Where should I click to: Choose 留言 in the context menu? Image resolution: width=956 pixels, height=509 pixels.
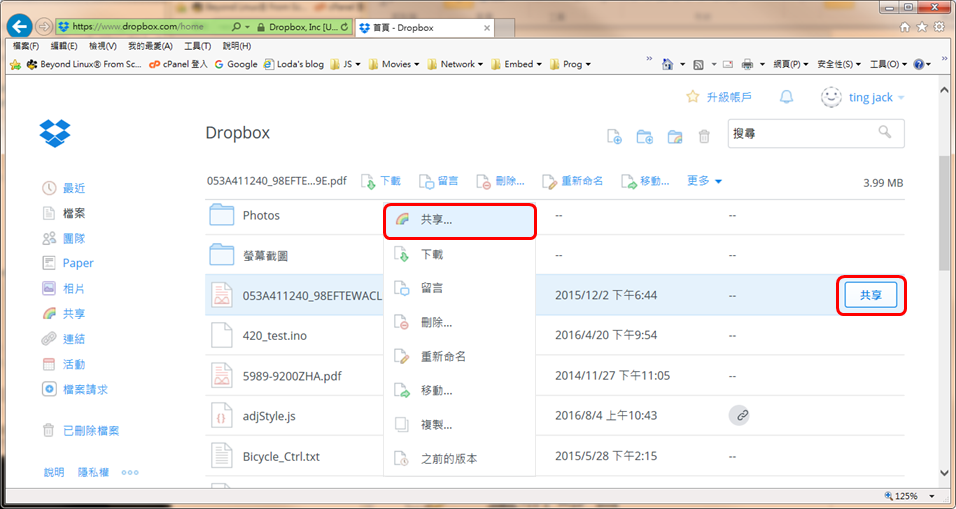pyautogui.click(x=460, y=288)
